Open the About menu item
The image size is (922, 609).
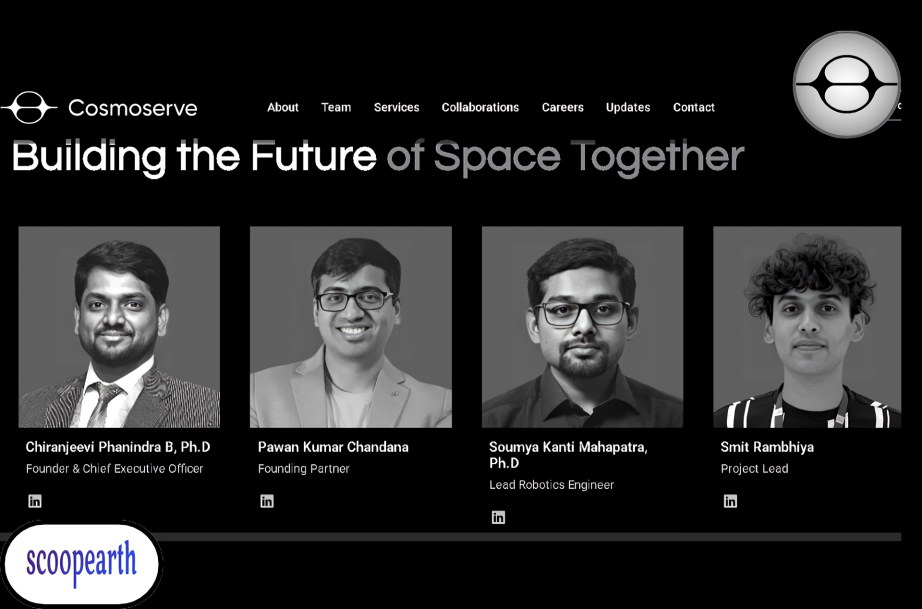[x=283, y=107]
